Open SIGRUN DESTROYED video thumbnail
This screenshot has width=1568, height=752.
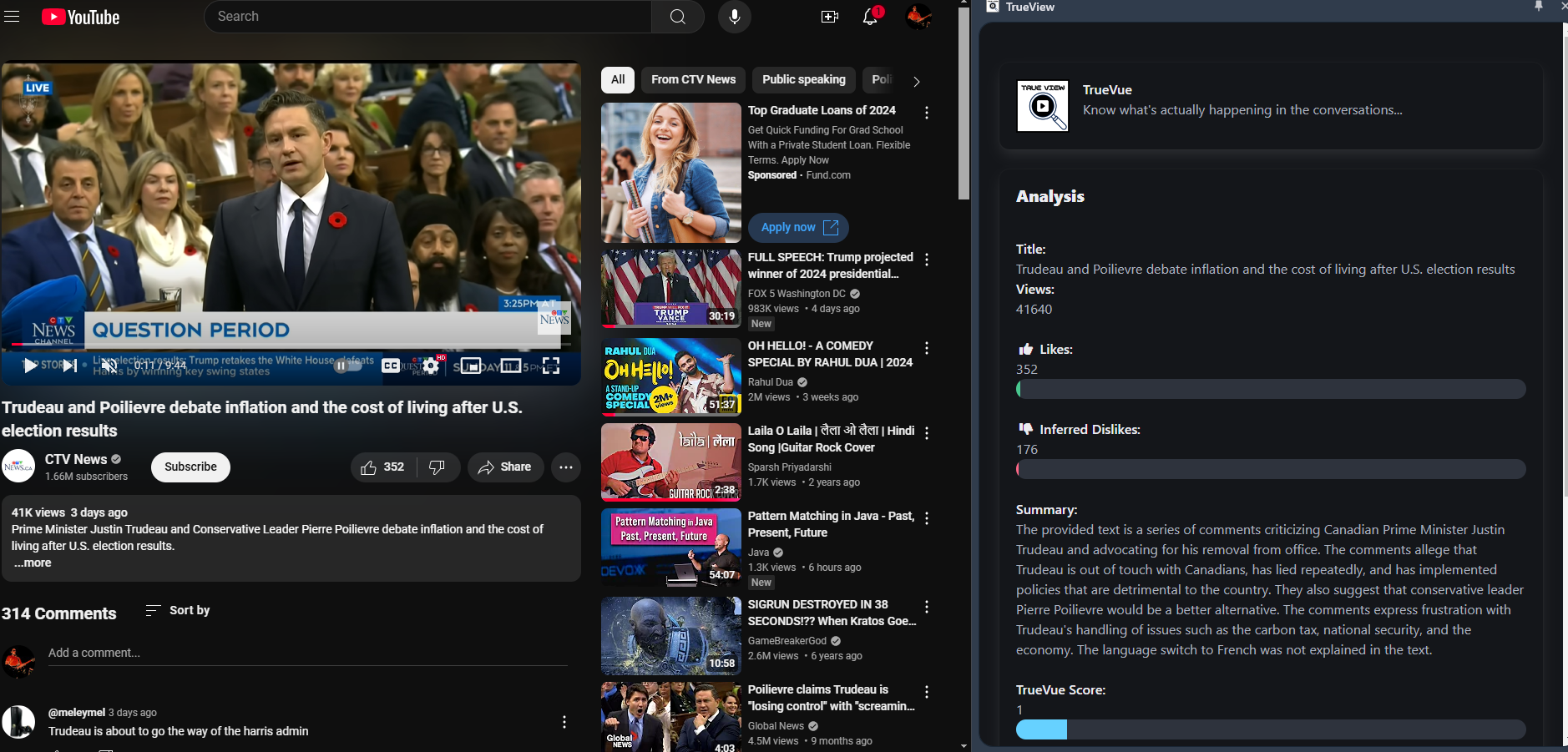[x=671, y=636]
